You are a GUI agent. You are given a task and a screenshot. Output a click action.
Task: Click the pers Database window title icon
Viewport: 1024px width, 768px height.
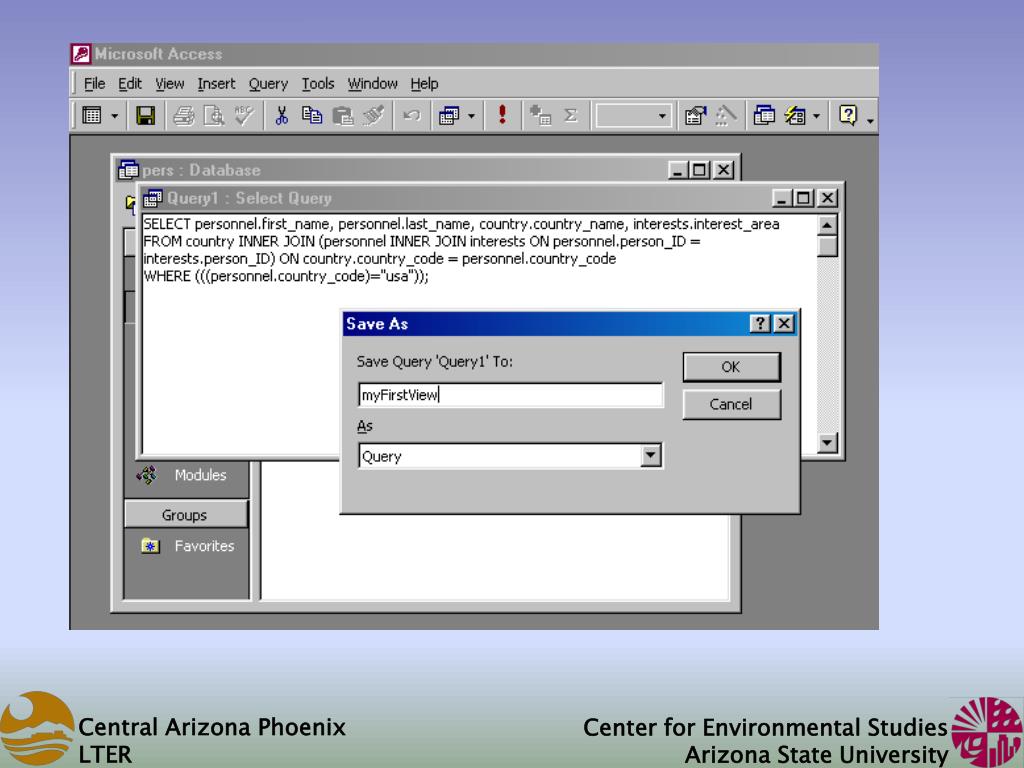pos(128,170)
